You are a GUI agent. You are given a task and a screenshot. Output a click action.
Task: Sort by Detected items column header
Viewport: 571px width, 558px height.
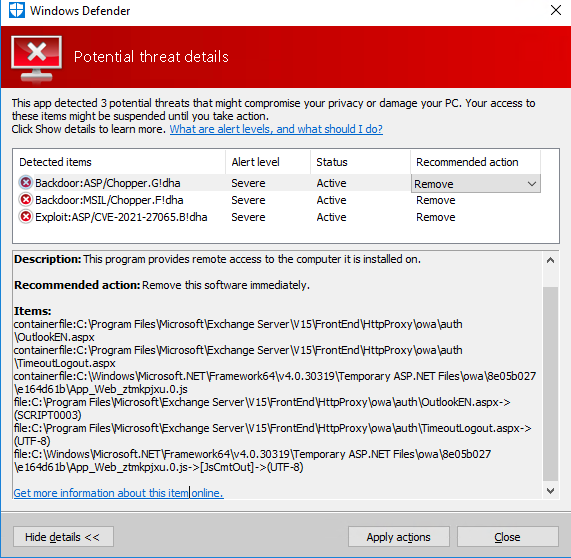pyautogui.click(x=119, y=162)
